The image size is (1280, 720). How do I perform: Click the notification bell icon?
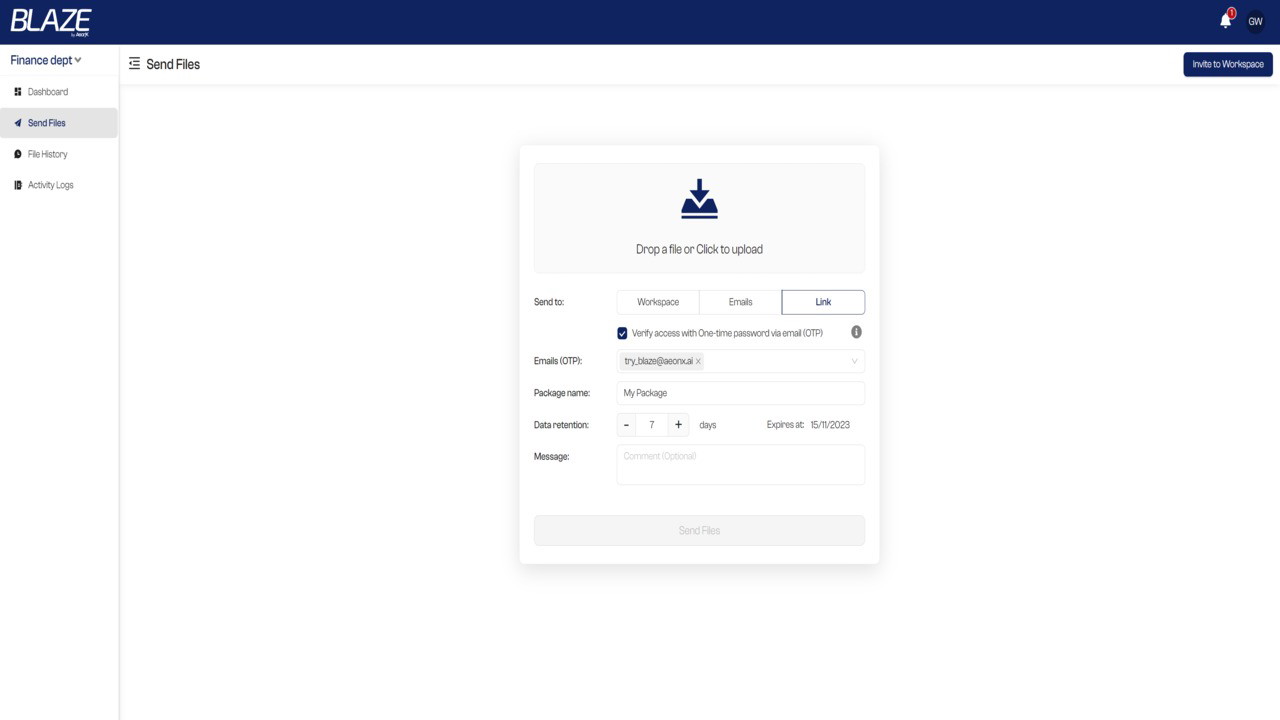1225,21
